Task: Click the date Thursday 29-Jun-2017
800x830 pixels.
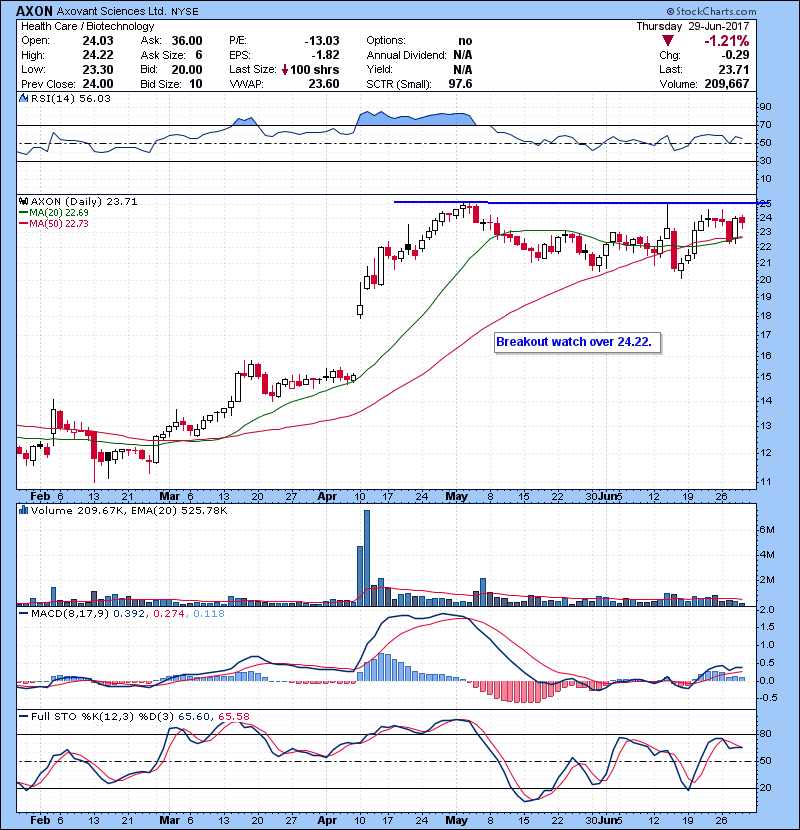Action: 693,26
